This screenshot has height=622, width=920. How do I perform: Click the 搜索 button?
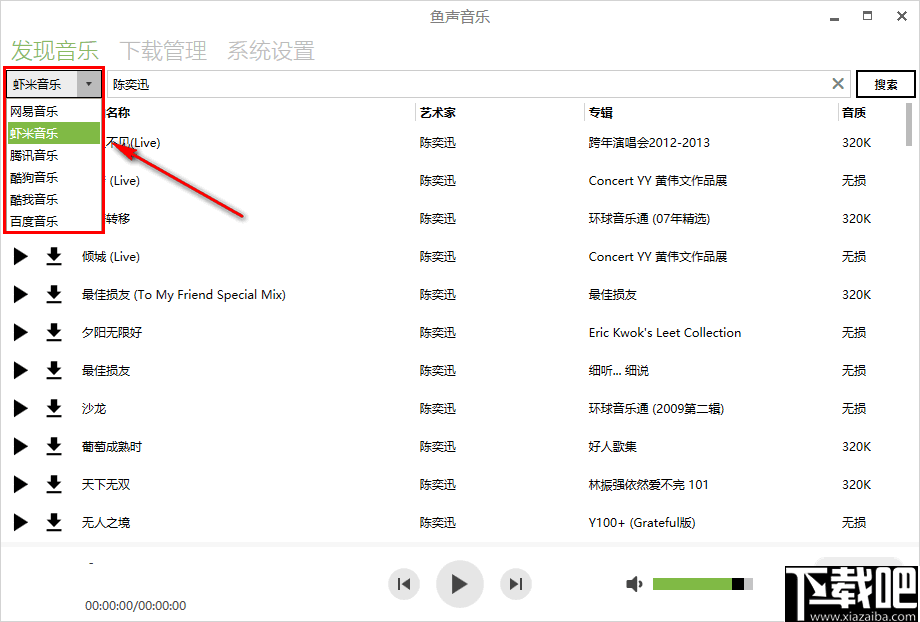click(885, 84)
